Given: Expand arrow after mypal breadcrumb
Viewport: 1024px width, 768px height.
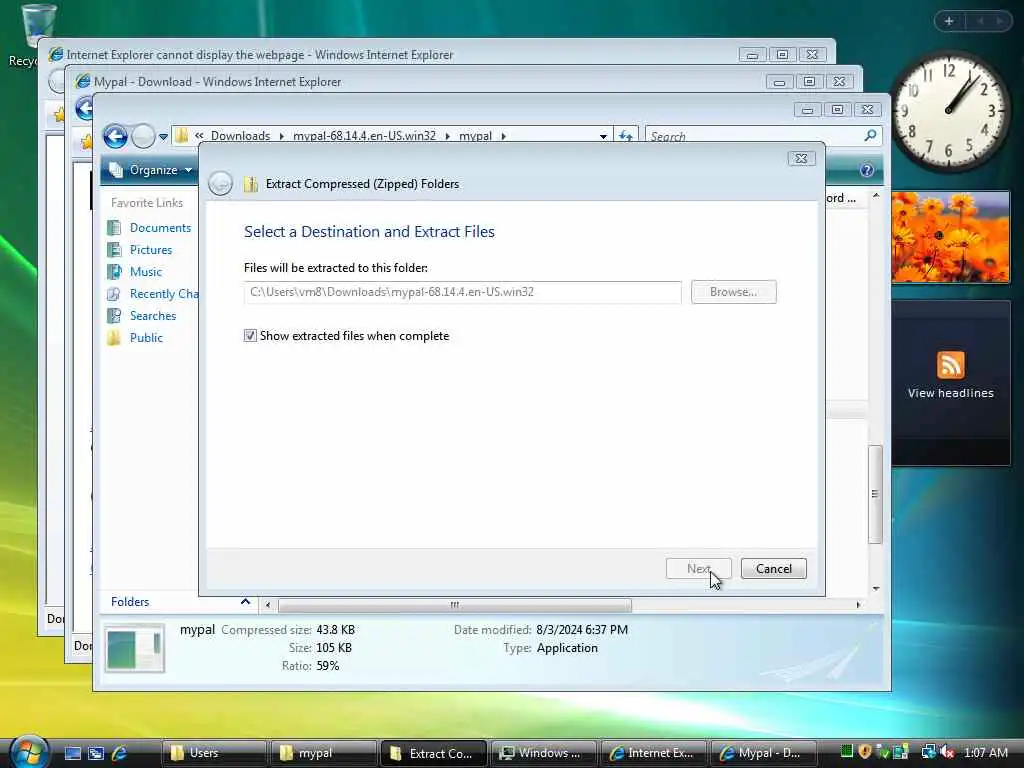Looking at the screenshot, I should click(504, 136).
